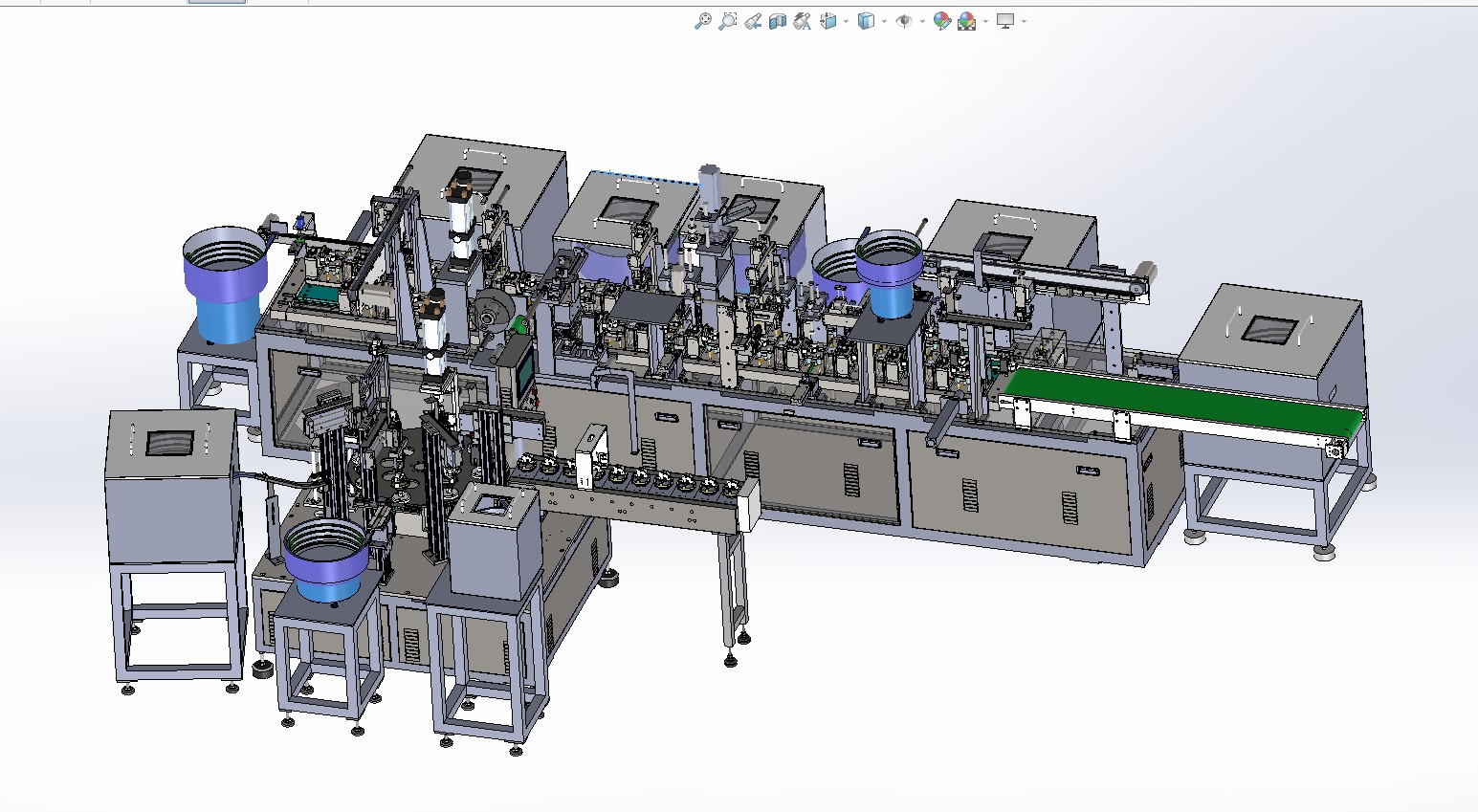Click the Display Style icon
The height and width of the screenshot is (812, 1478).
866,21
